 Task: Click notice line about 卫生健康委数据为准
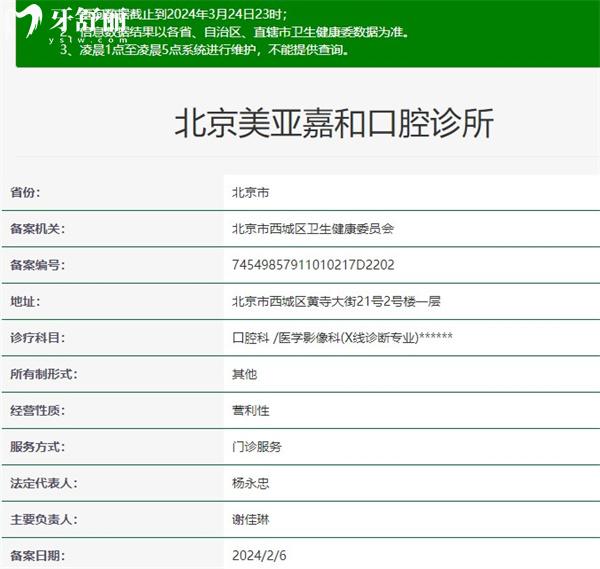[x=235, y=32]
